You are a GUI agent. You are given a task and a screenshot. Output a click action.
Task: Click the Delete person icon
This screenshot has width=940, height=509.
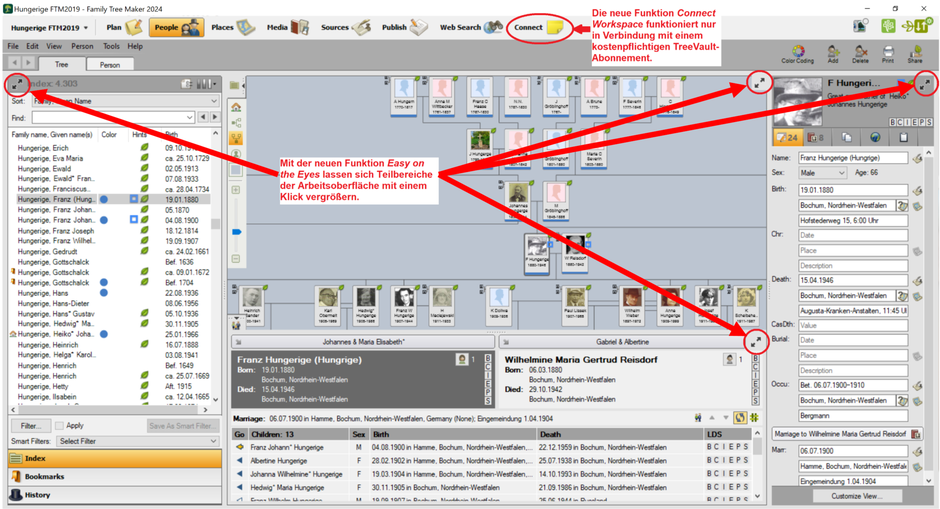point(860,54)
